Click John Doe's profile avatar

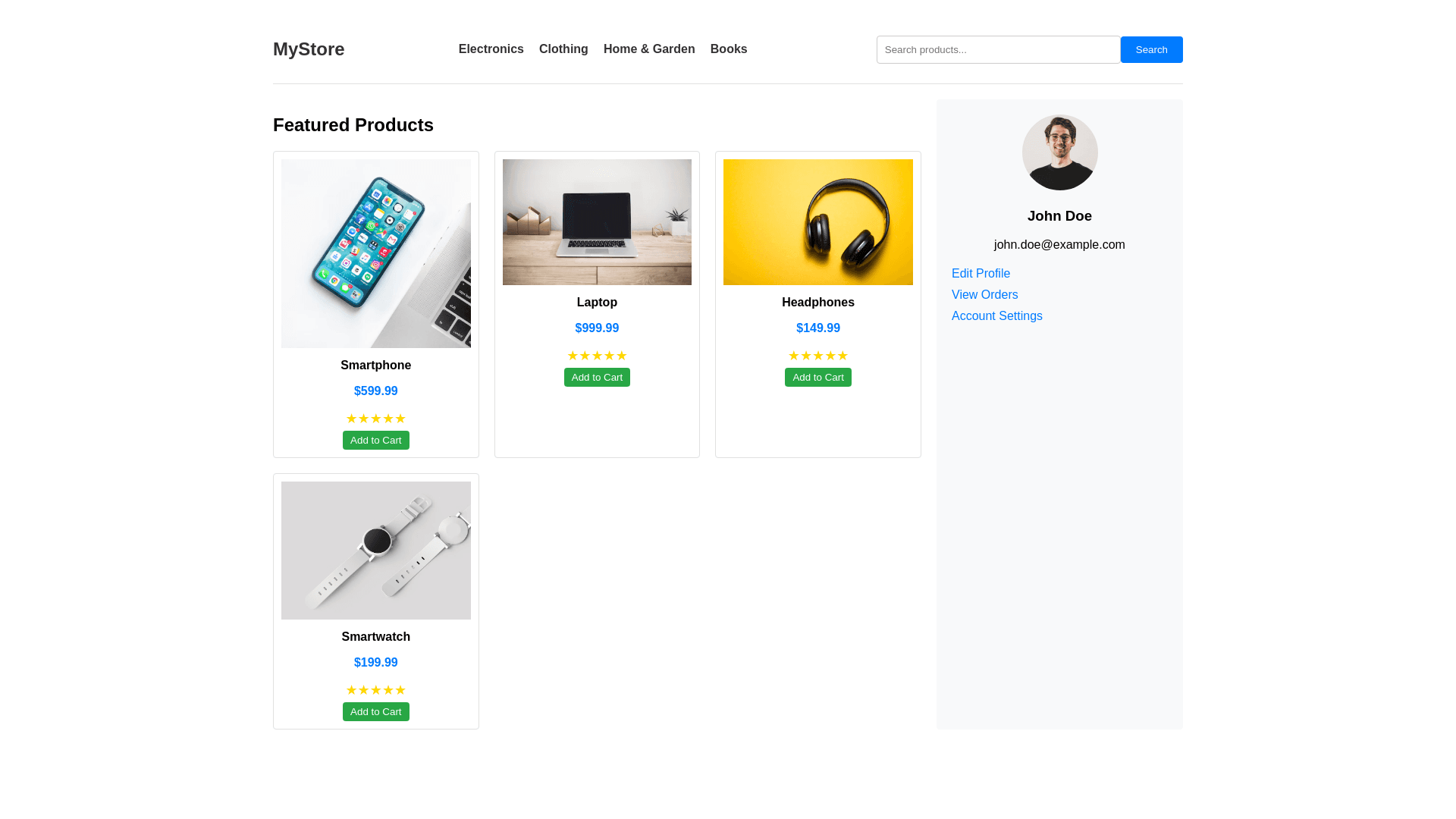point(1059,152)
